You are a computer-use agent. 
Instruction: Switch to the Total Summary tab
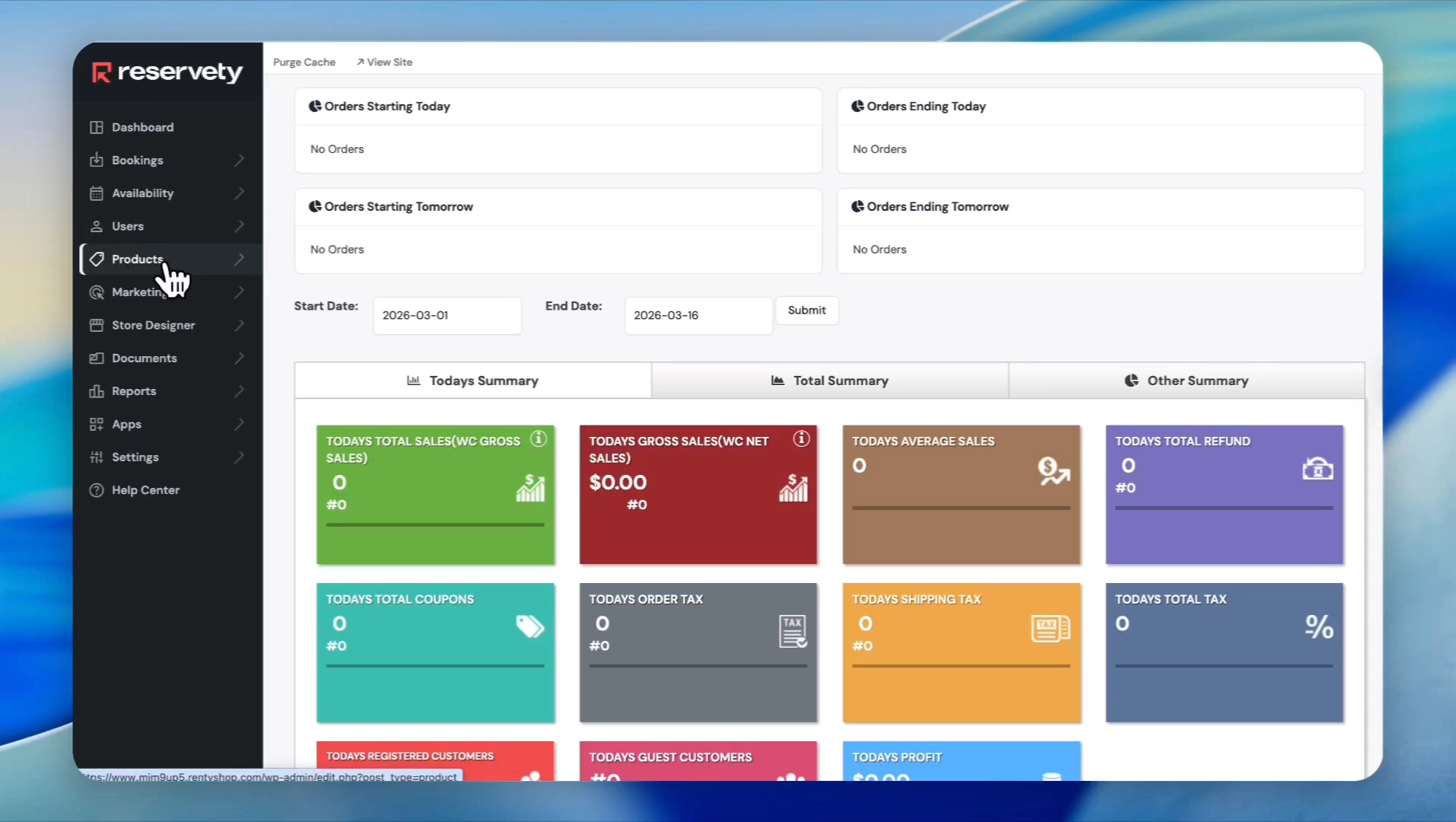tap(830, 381)
